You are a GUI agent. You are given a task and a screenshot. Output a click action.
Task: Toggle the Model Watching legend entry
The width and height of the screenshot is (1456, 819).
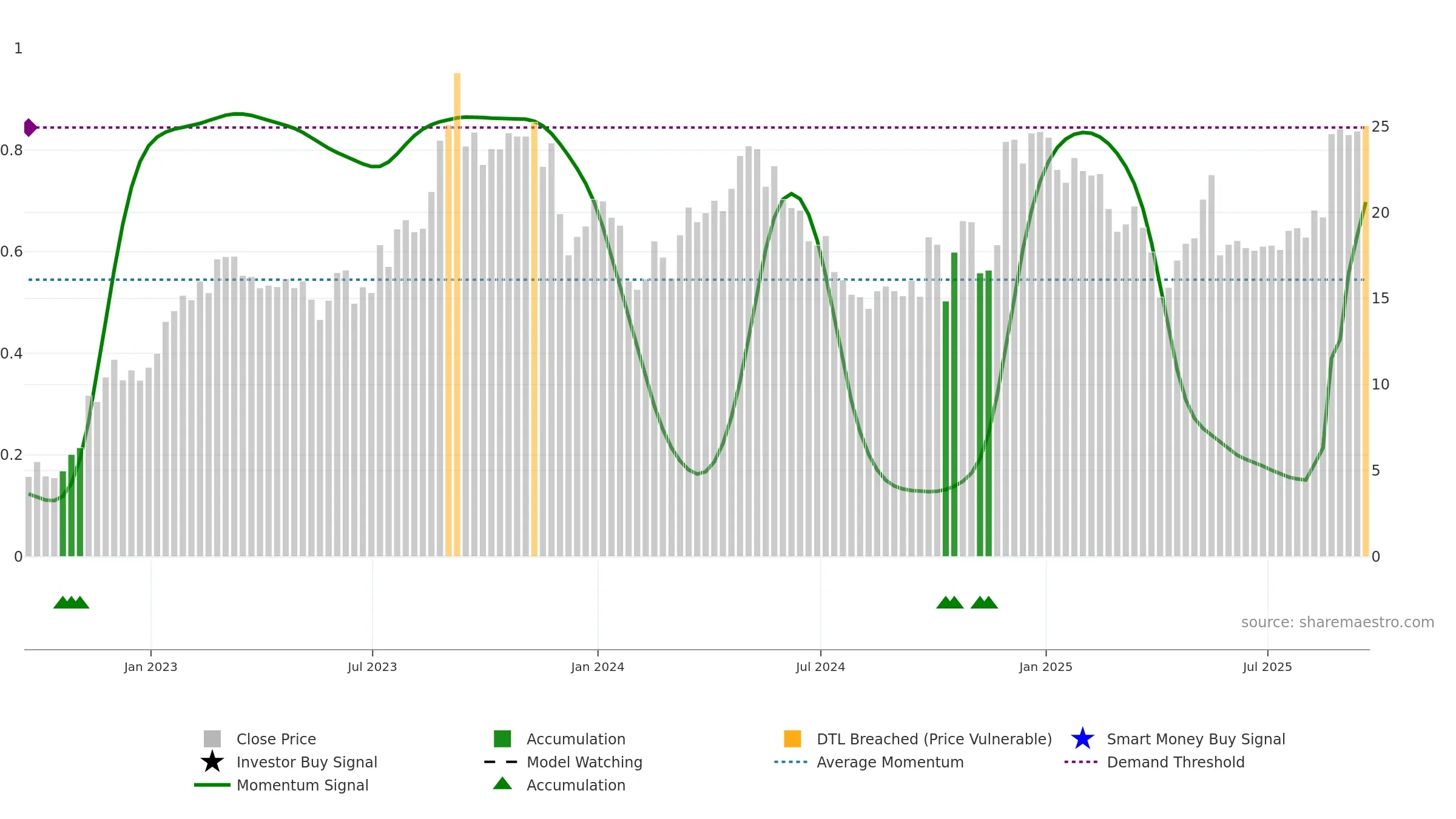[563, 761]
